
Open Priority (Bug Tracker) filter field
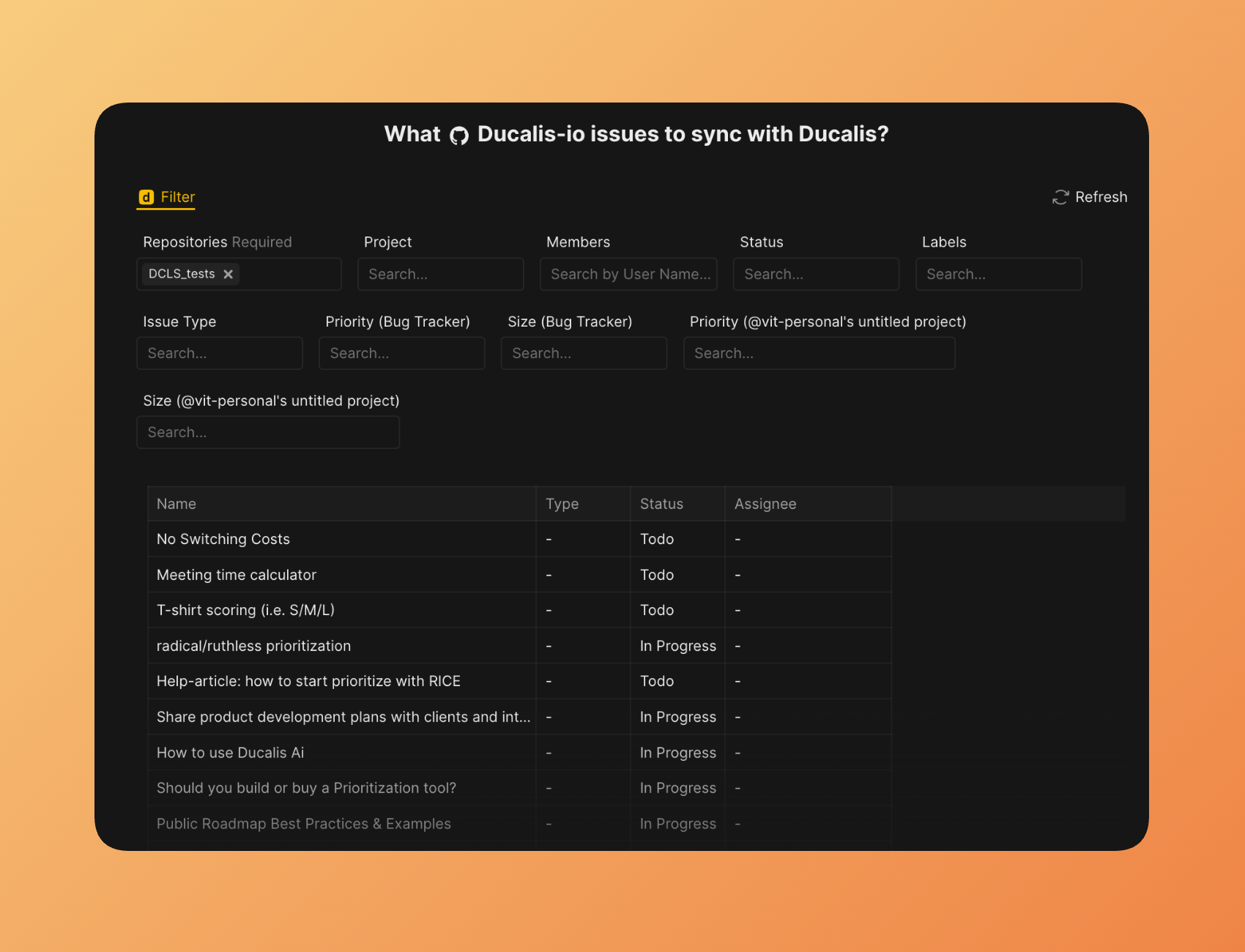(401, 353)
